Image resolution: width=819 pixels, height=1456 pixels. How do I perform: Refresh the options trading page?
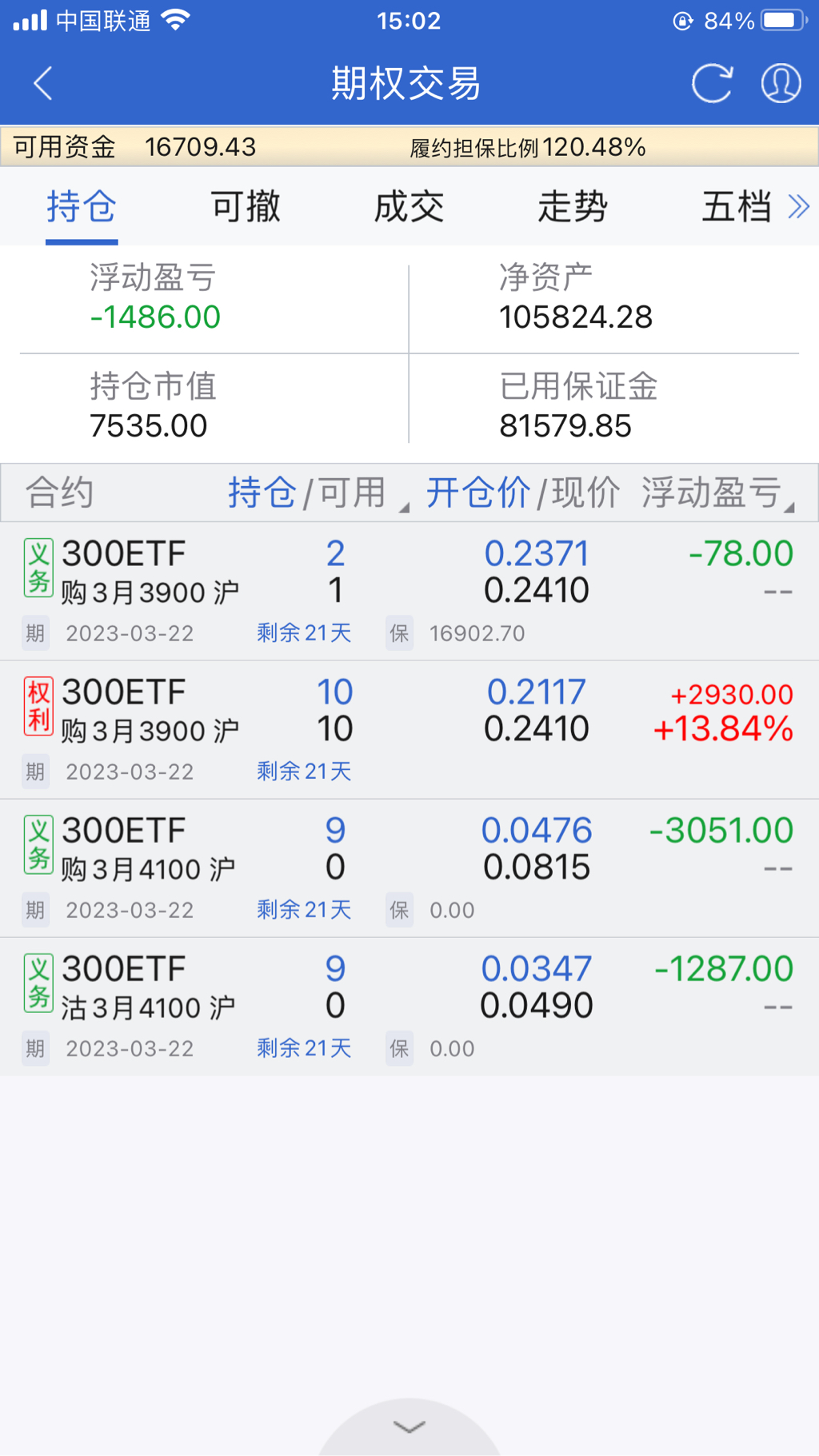point(711,83)
